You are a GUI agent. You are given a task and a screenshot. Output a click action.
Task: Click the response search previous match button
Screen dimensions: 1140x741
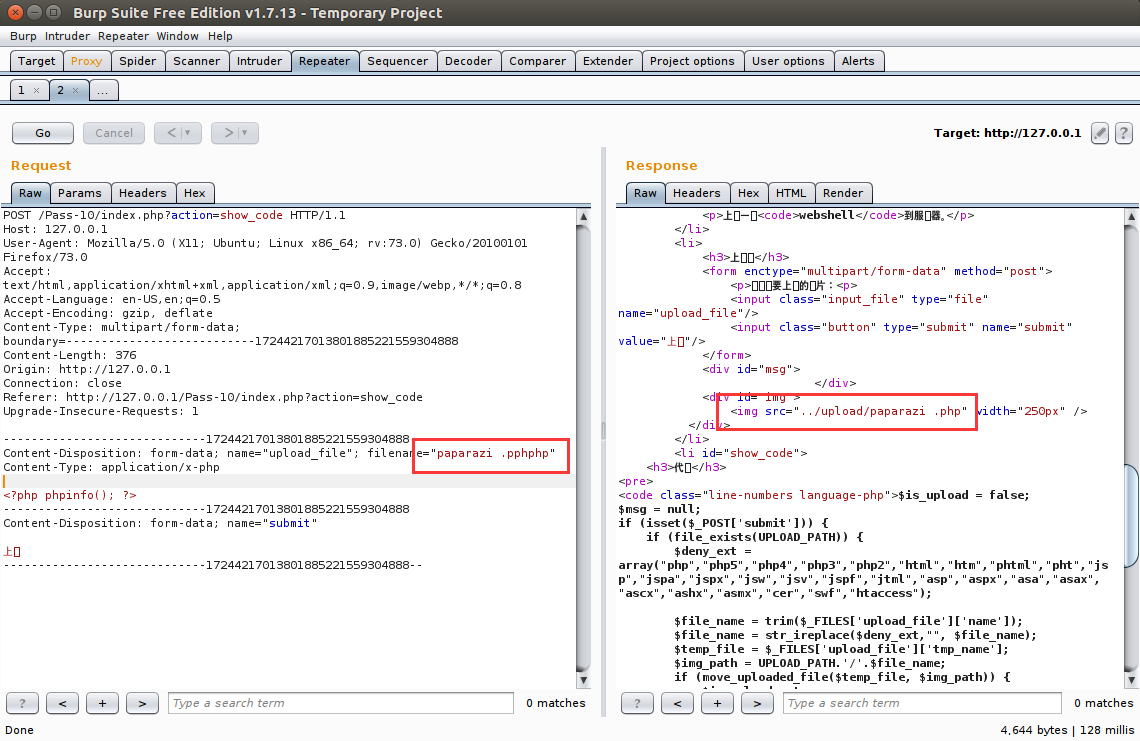[678, 703]
